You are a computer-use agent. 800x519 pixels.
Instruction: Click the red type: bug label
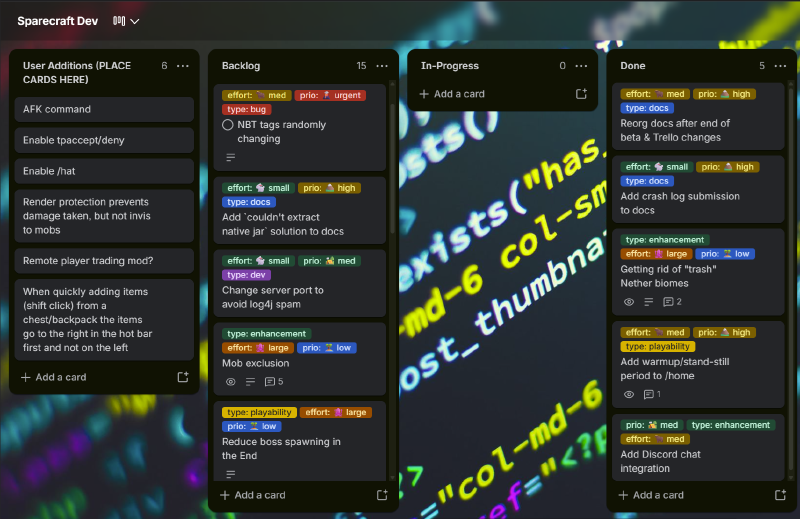pyautogui.click(x=246, y=109)
